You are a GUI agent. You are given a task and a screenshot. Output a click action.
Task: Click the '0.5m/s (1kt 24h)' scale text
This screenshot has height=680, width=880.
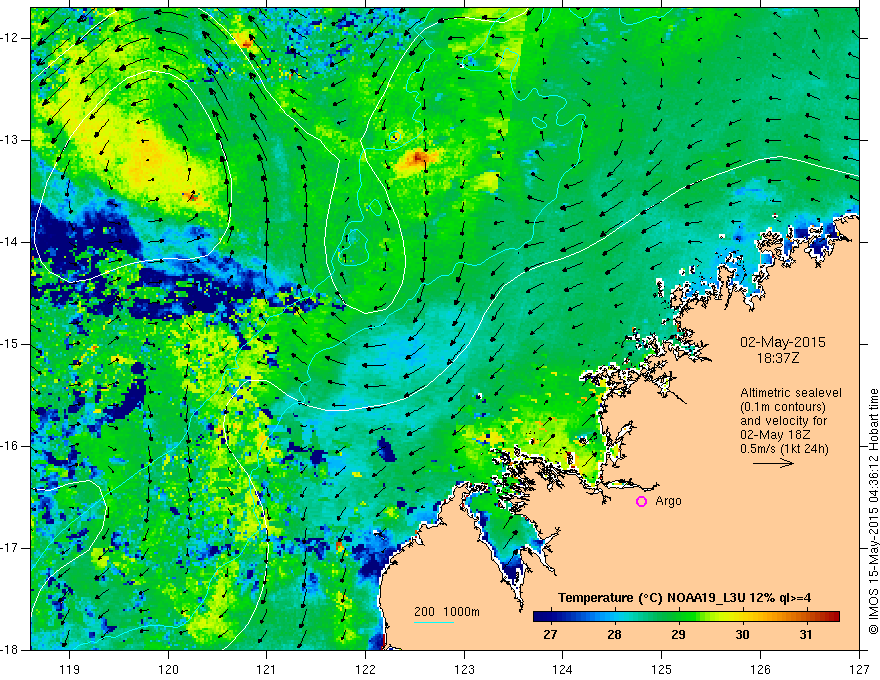coord(784,449)
